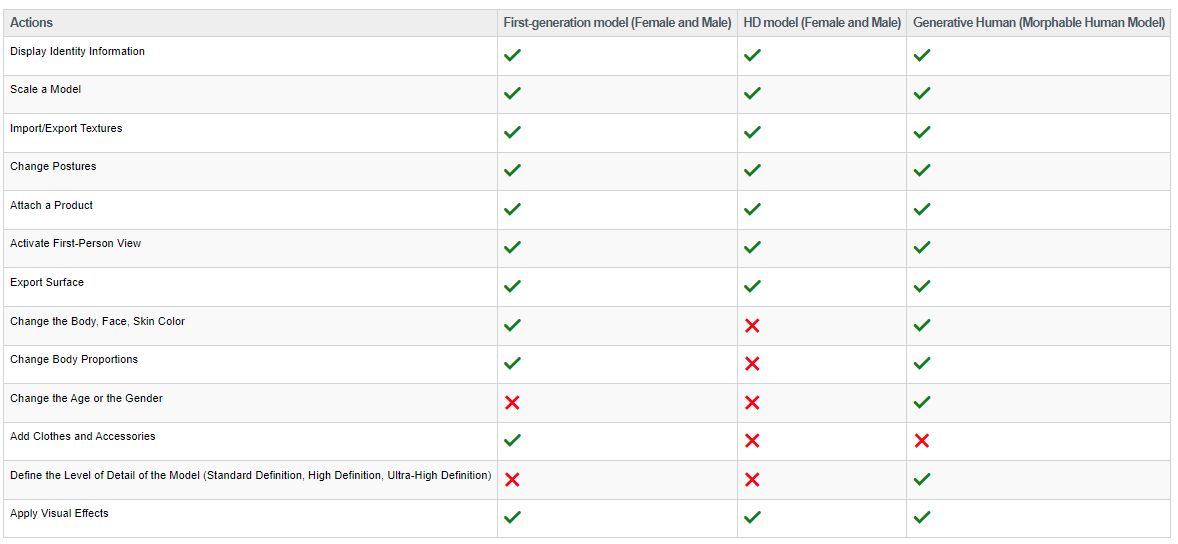Click red X for Change Age, First-generation model
The image size is (1178, 544).
point(512,403)
